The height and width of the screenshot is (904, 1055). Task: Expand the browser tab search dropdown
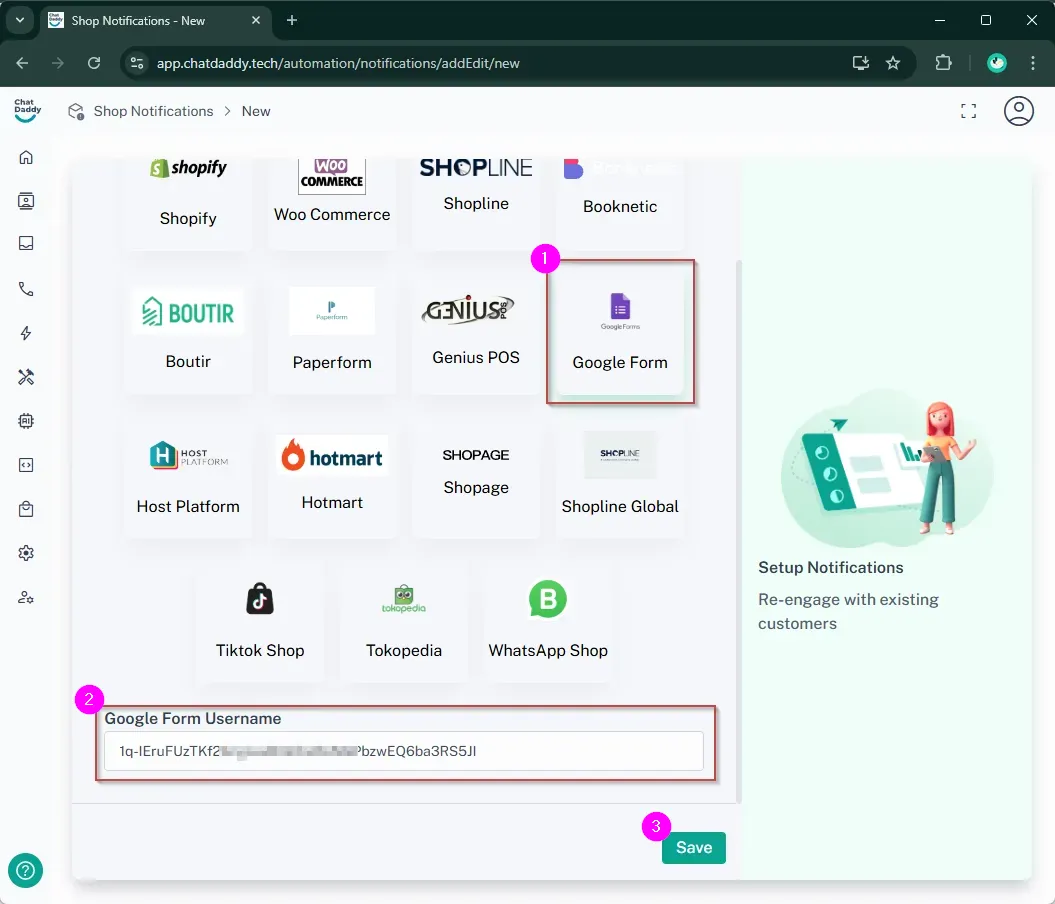(x=19, y=20)
